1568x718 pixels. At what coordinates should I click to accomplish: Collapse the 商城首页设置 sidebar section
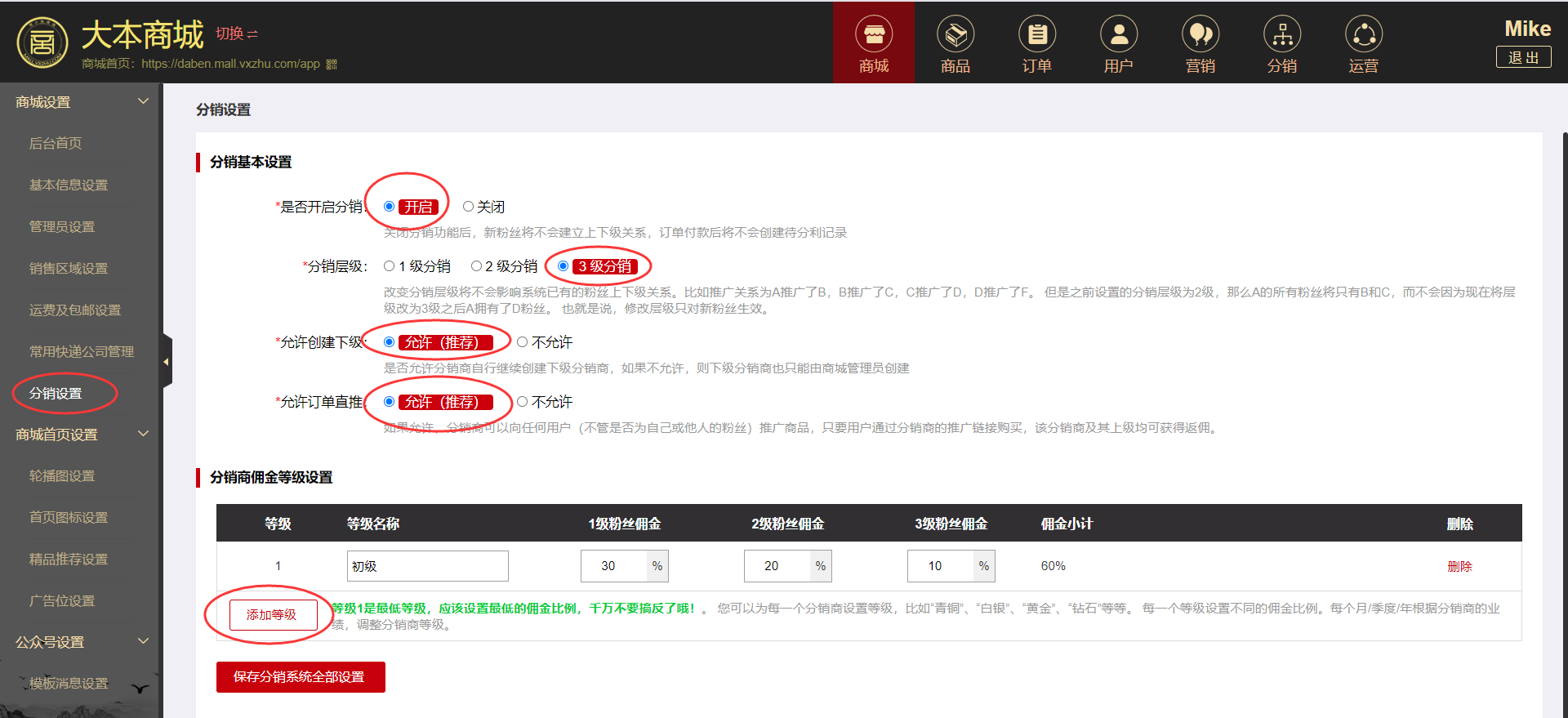click(143, 434)
